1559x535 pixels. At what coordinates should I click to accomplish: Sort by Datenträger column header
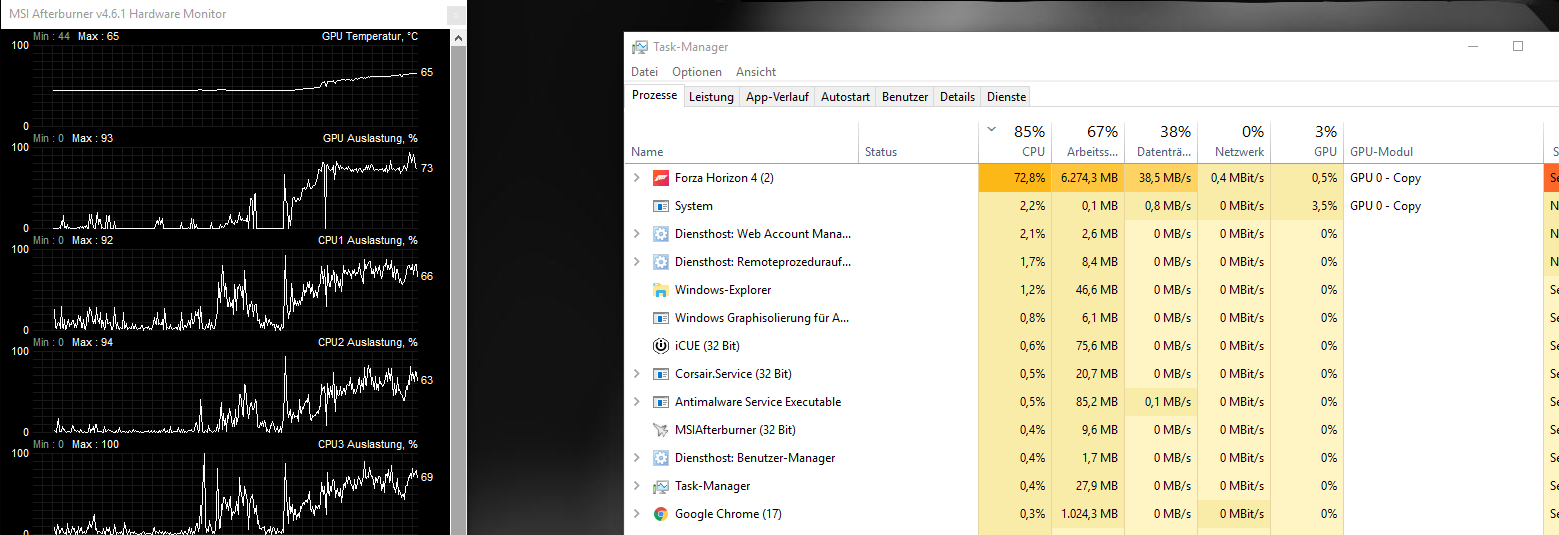tap(1161, 141)
